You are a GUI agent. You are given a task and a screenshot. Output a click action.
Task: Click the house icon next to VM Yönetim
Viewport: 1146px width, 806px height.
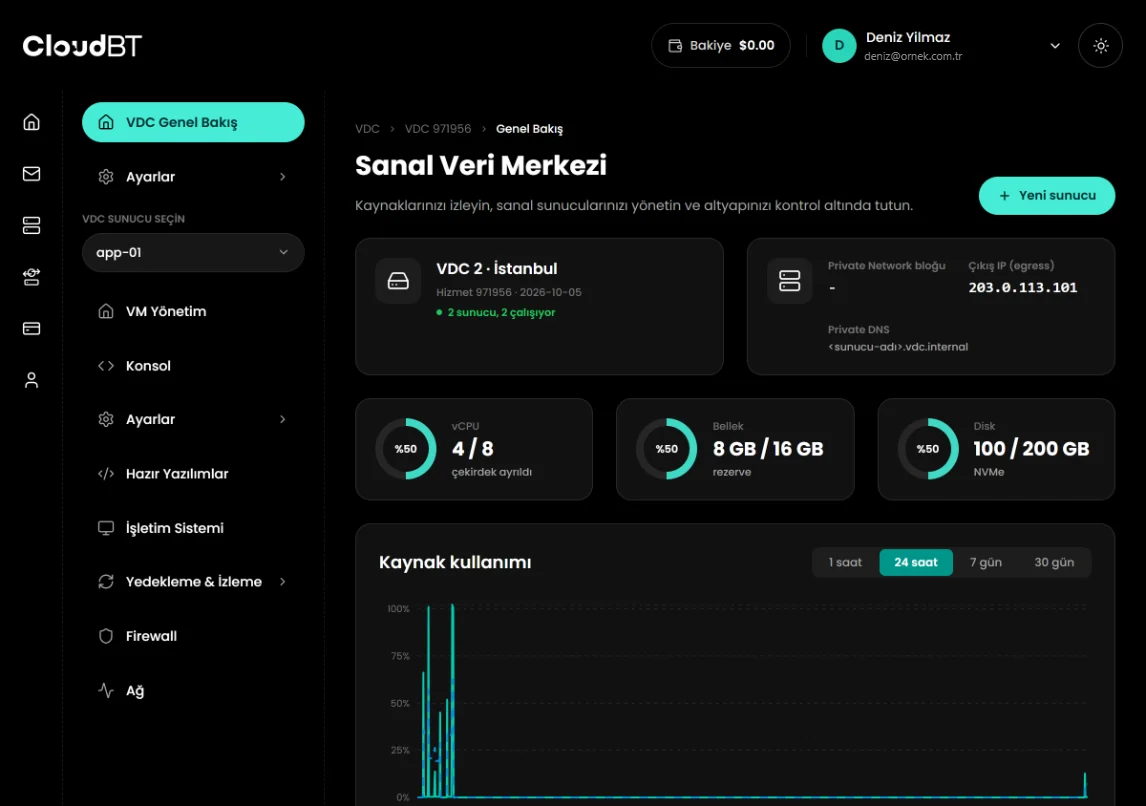tap(106, 311)
